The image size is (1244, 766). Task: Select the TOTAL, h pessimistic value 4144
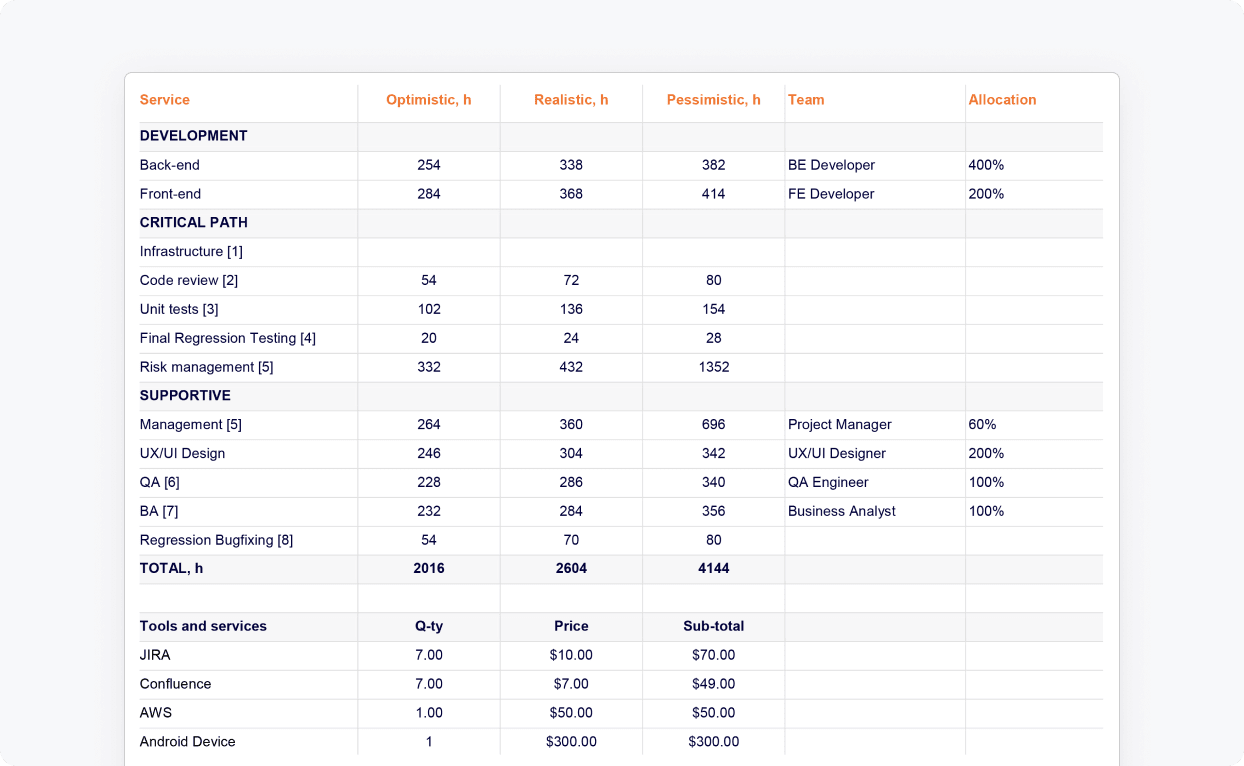713,568
